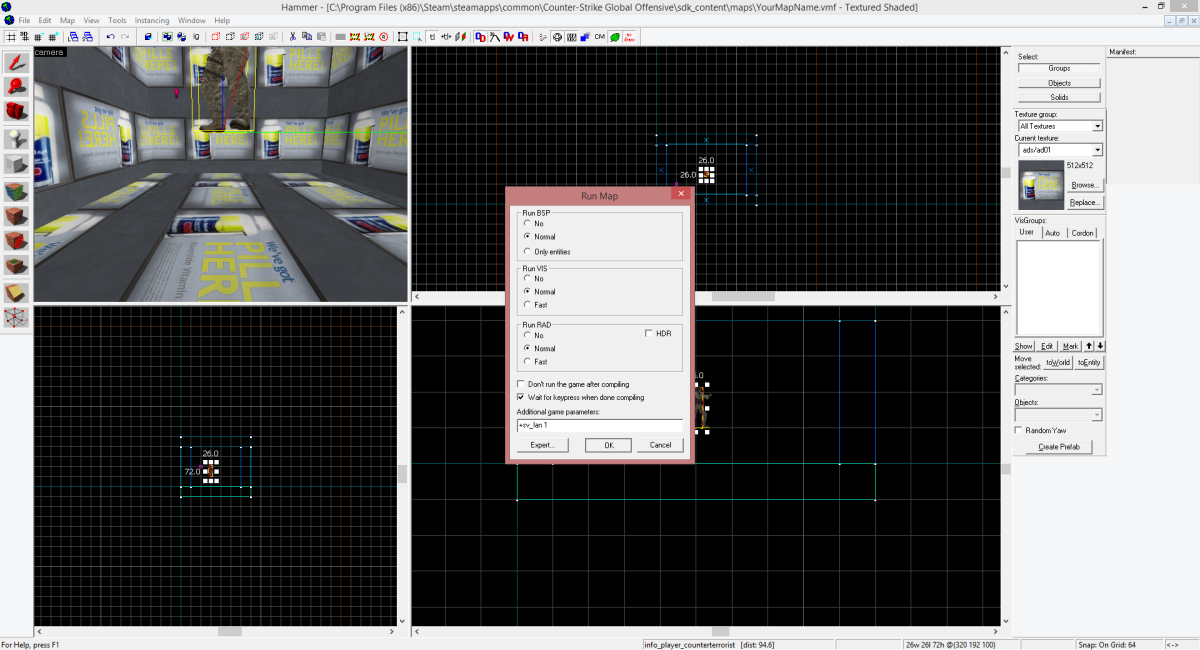Toggle Texture Lock tl icon
Image resolution: width=1200 pixels, height=650 pixels.
[x=432, y=36]
